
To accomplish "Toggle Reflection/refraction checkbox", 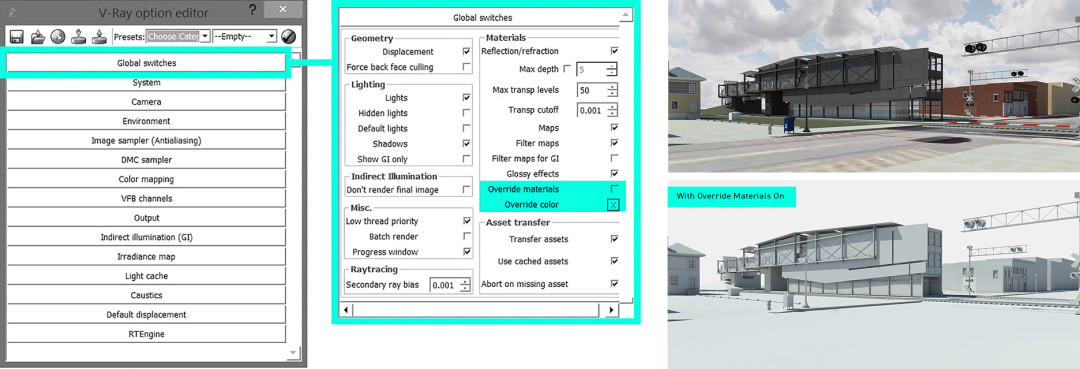I will point(614,51).
